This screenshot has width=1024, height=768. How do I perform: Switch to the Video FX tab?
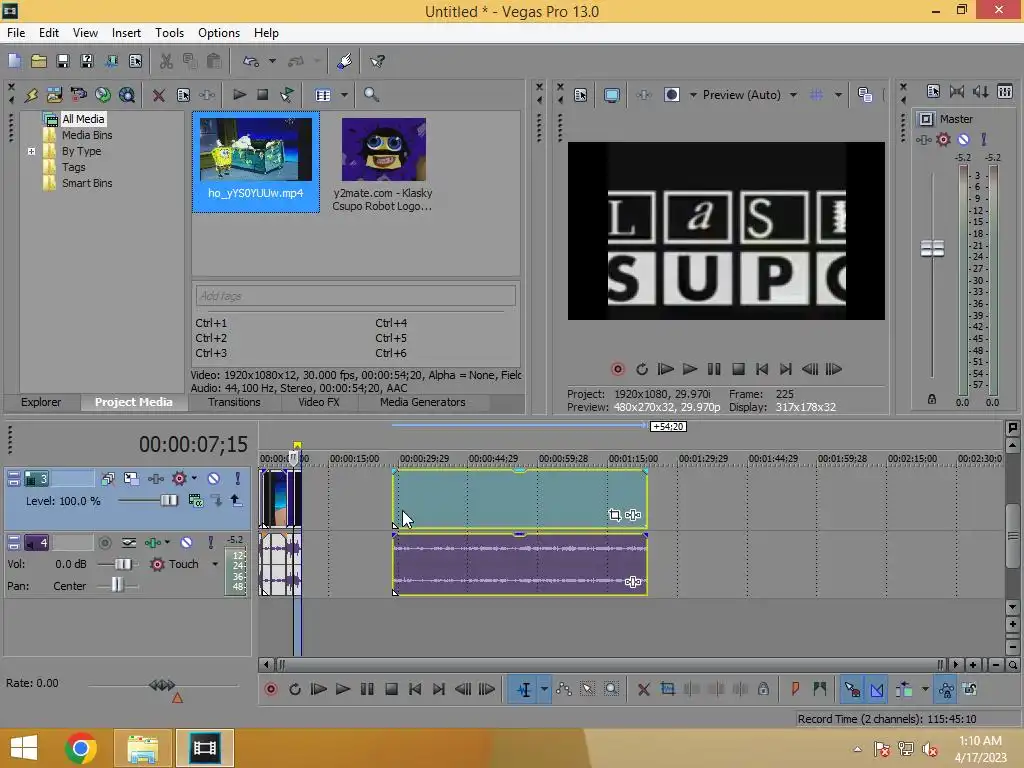319,402
